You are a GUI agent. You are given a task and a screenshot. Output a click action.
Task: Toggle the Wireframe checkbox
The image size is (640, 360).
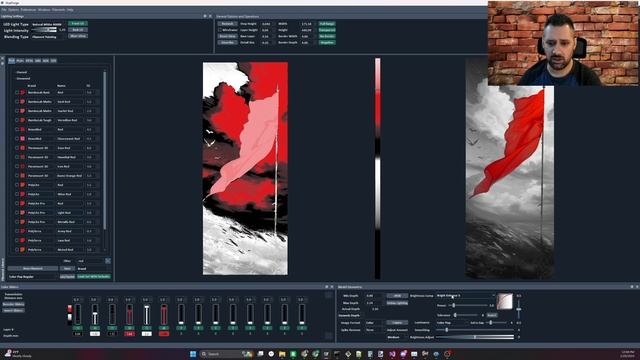(x=220, y=30)
